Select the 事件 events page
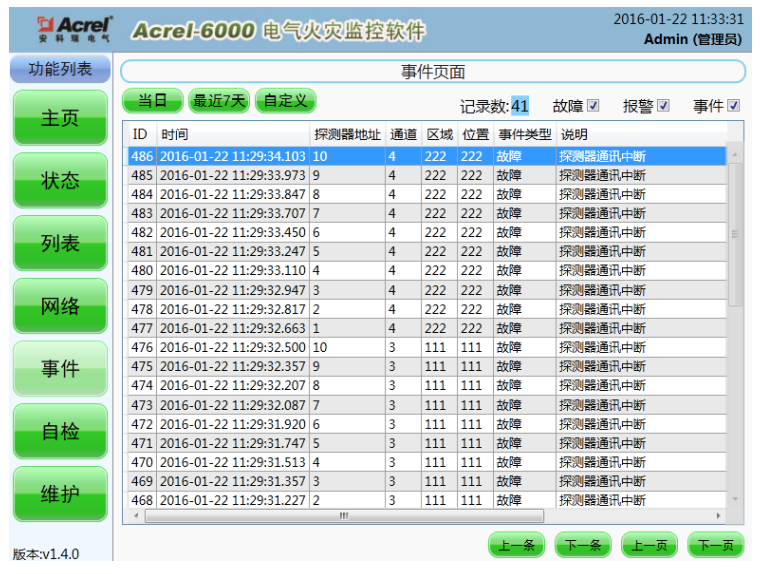The width and height of the screenshot is (760, 574). pos(60,369)
